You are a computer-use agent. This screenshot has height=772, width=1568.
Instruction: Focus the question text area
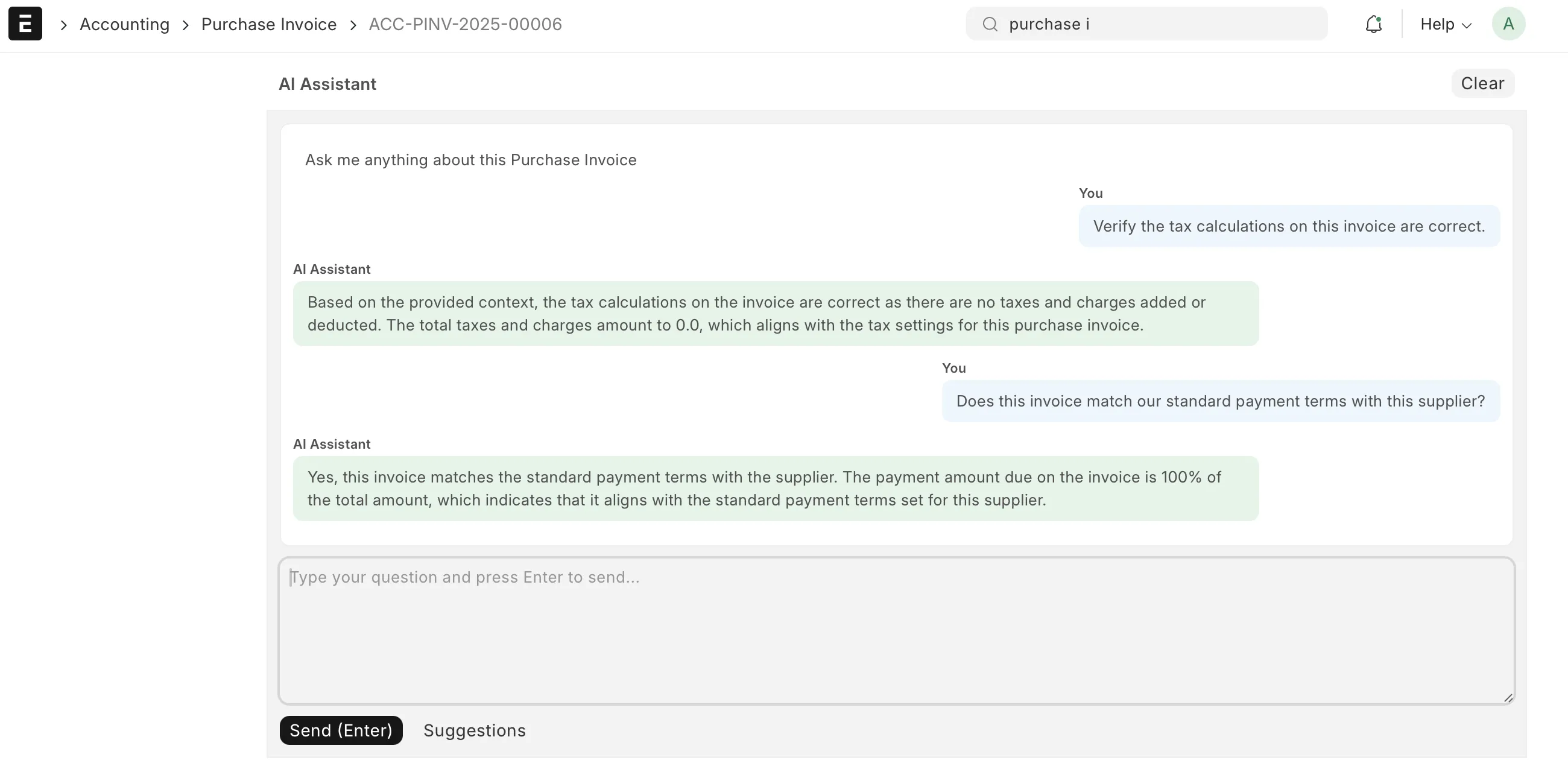(896, 630)
